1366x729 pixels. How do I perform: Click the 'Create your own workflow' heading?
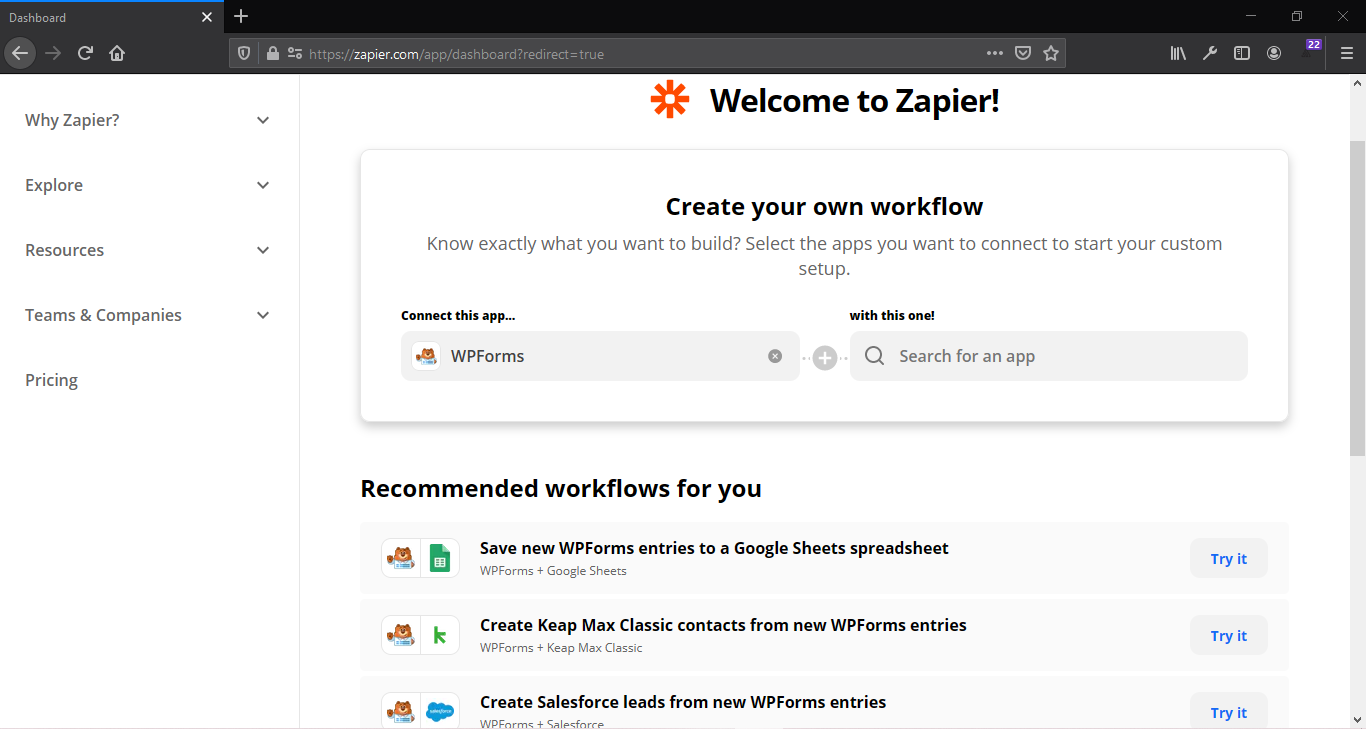click(824, 207)
